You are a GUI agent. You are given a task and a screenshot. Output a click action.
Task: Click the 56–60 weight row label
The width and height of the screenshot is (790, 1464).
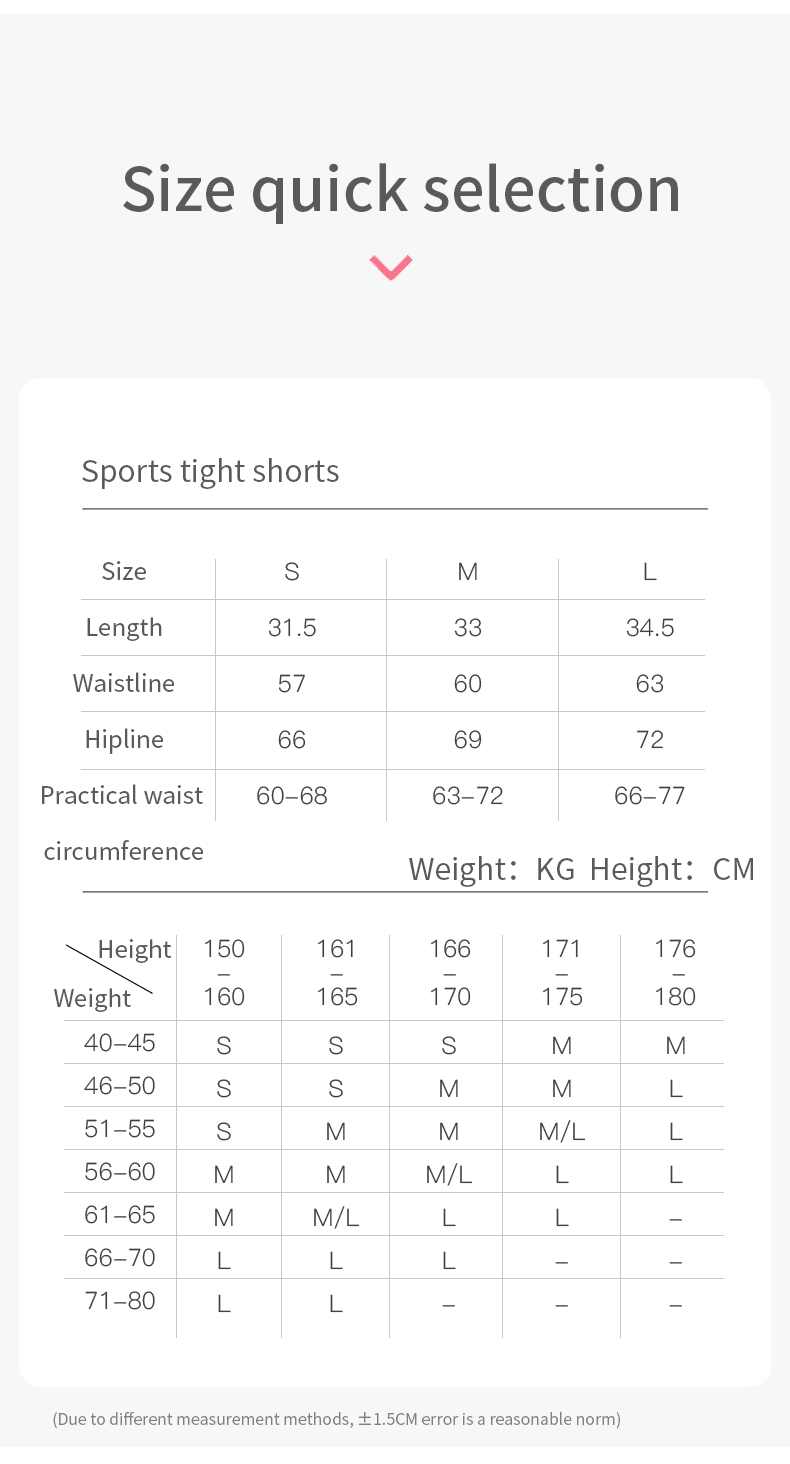point(120,1172)
